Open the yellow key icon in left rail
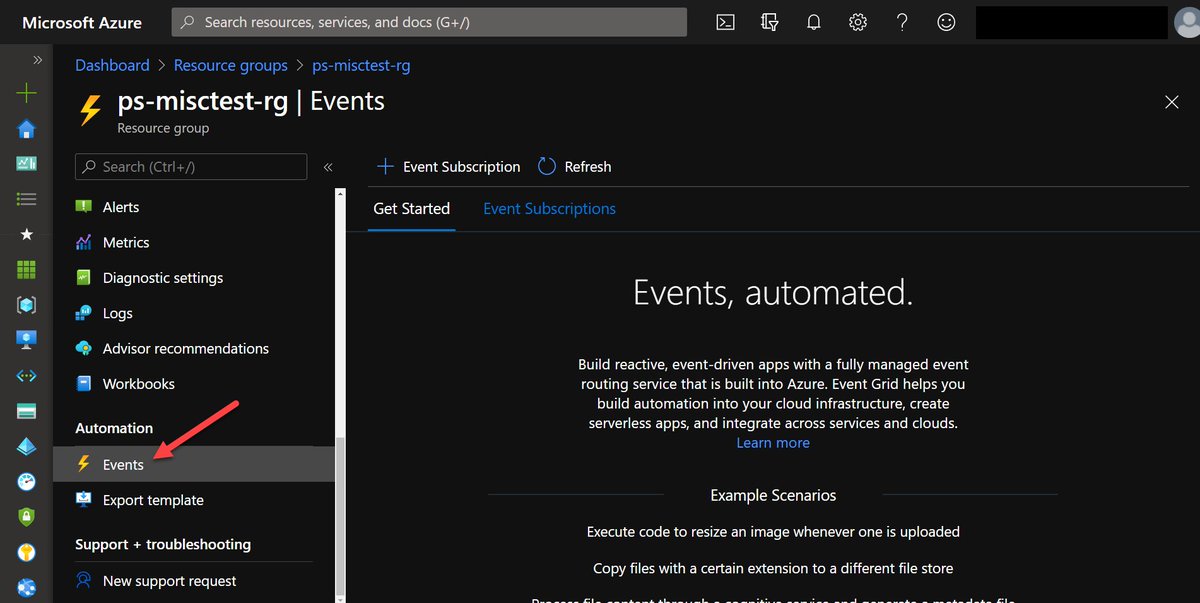This screenshot has width=1200, height=603. tap(27, 552)
